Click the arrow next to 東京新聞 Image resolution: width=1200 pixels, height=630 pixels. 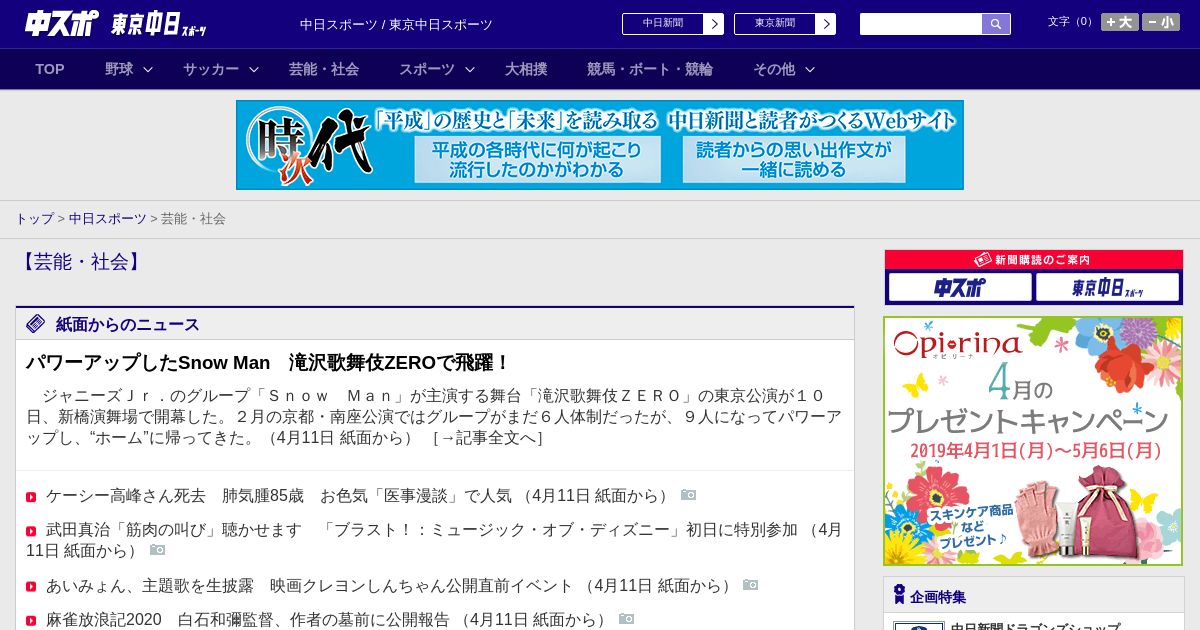(x=826, y=24)
